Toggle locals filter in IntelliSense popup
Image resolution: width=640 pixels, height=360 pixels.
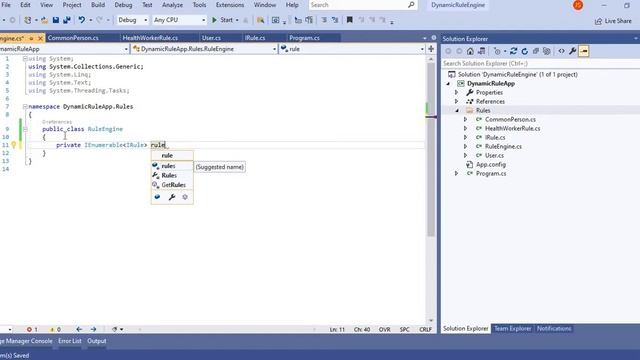tap(157, 197)
